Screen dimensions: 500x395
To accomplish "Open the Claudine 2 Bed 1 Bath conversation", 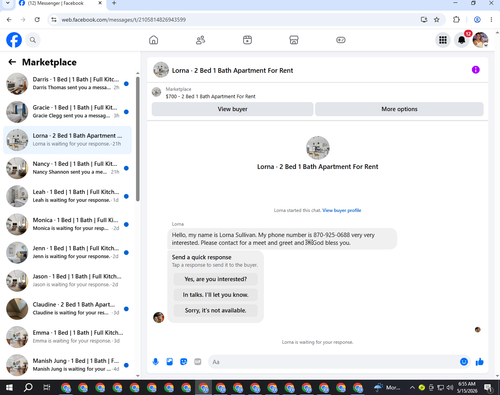I will (x=67, y=309).
